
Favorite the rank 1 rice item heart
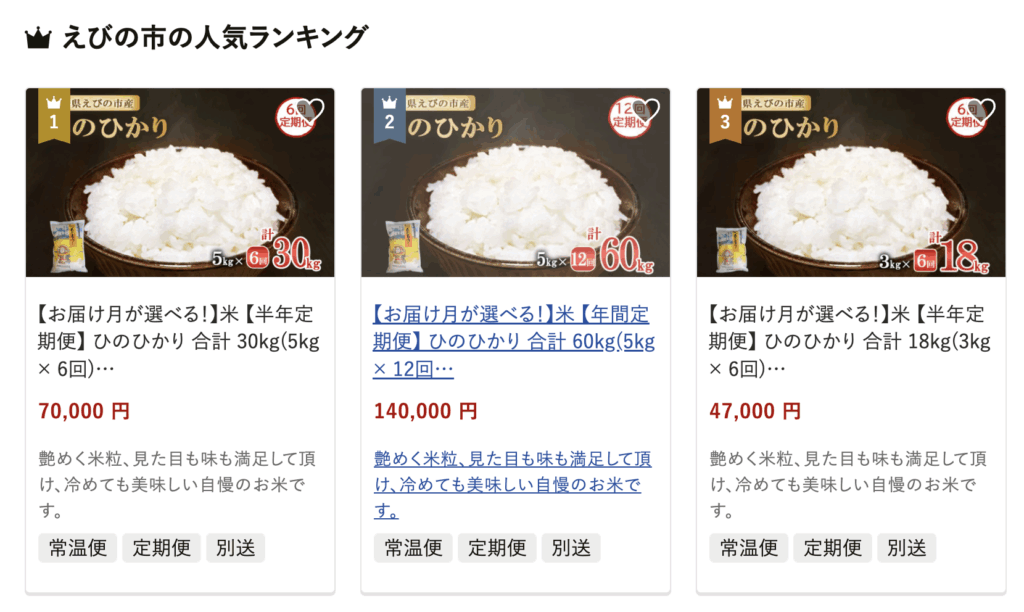coord(313,110)
